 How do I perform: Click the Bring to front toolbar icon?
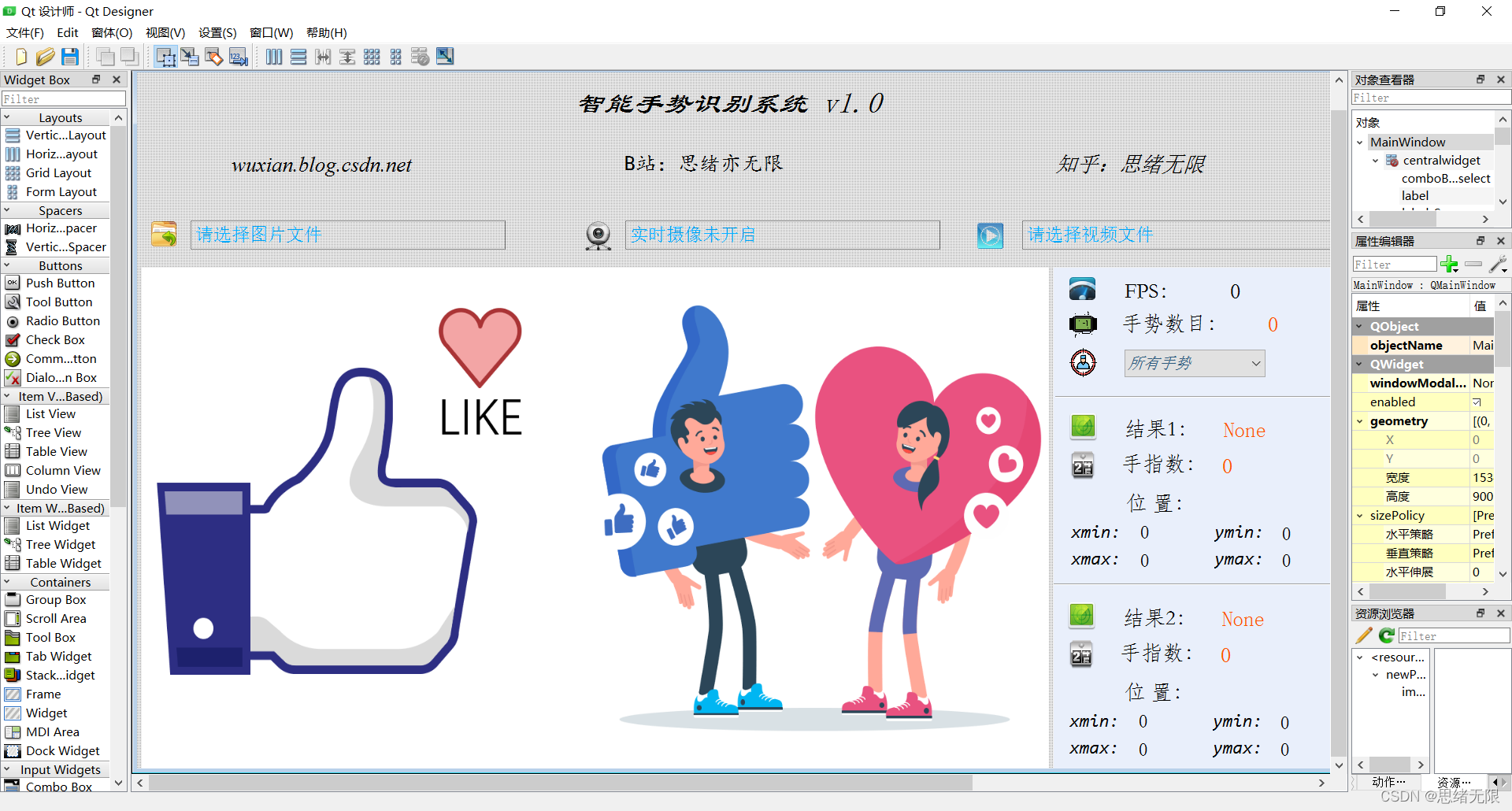(x=106, y=57)
